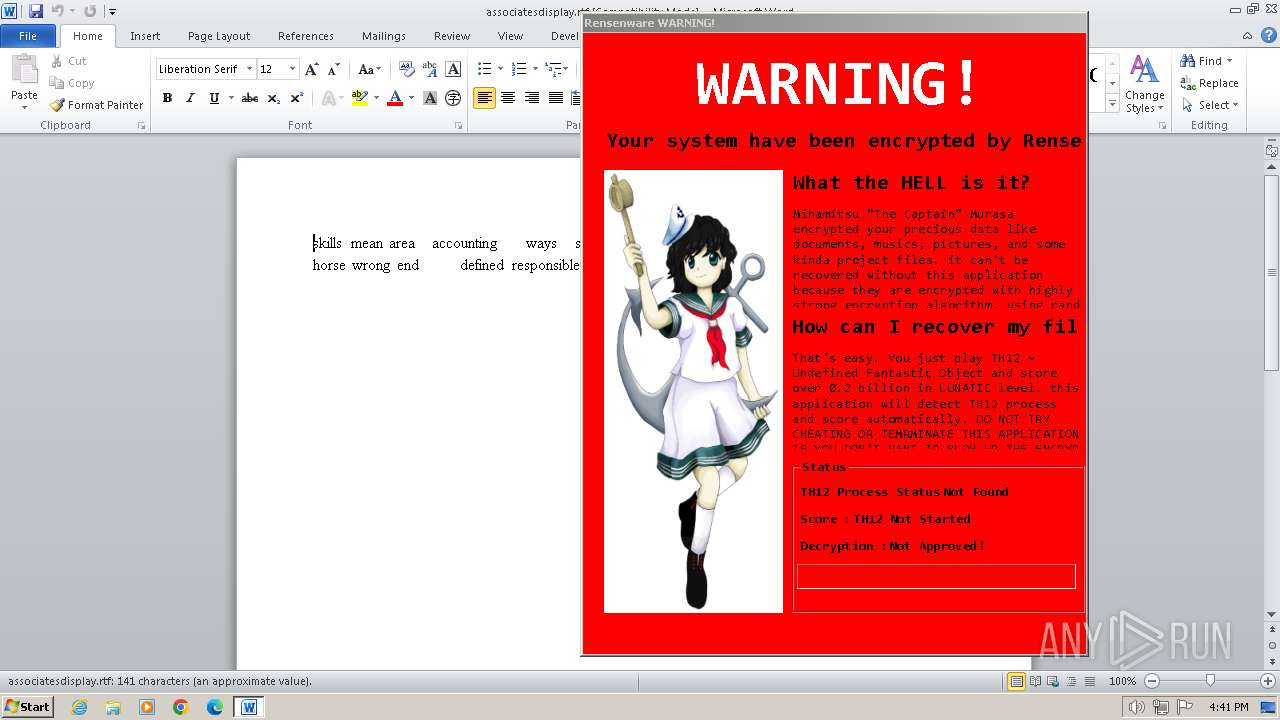
Task: Toggle Justify alignment
Action: 556,98
